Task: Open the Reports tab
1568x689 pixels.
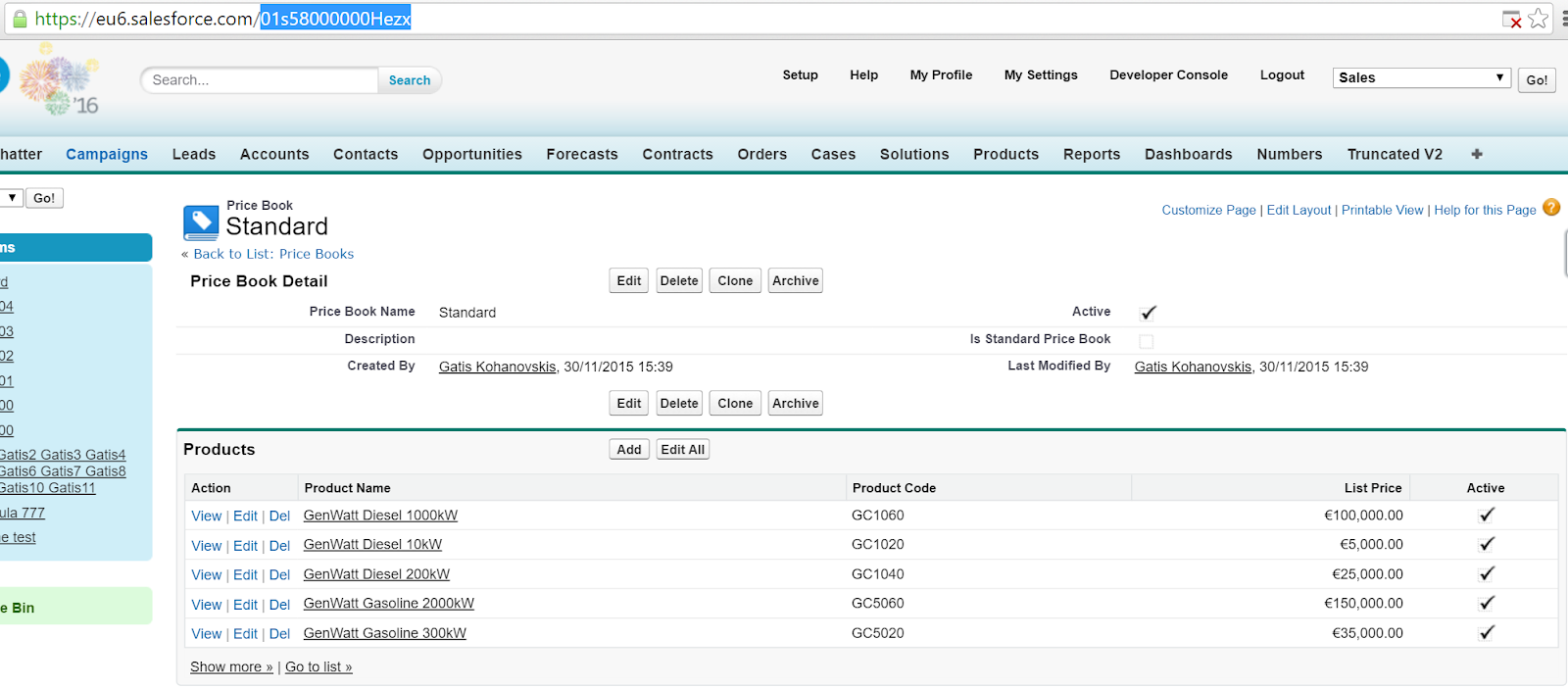Action: coord(1092,154)
